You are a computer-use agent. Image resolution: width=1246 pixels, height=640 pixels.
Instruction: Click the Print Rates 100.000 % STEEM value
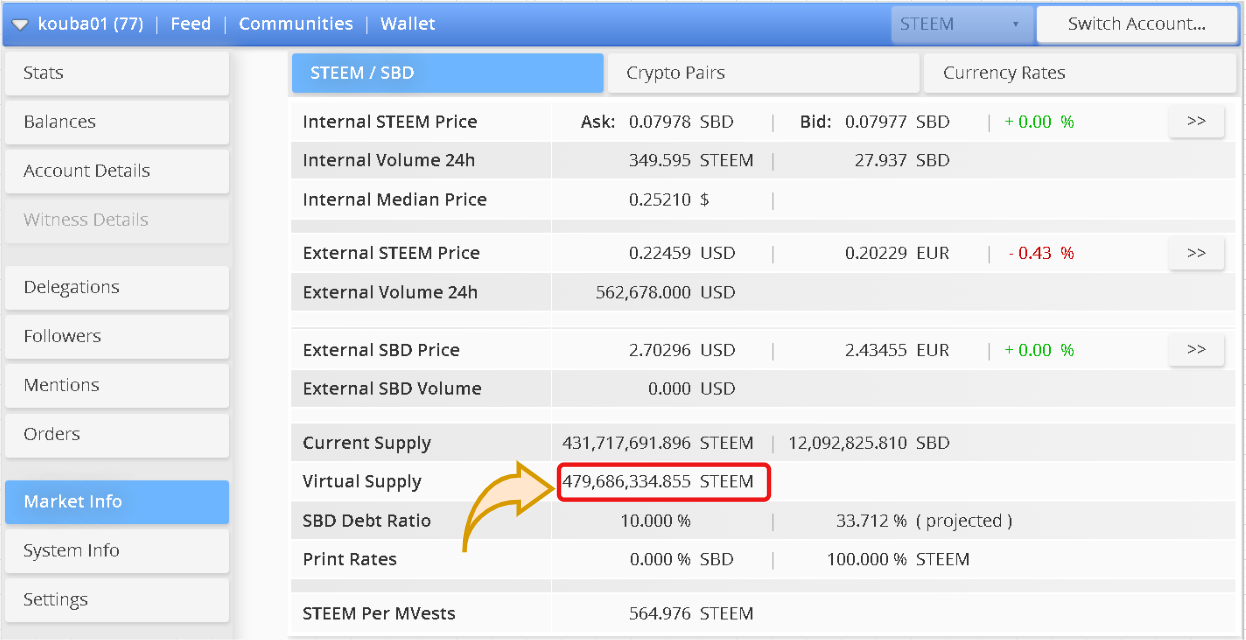(898, 559)
